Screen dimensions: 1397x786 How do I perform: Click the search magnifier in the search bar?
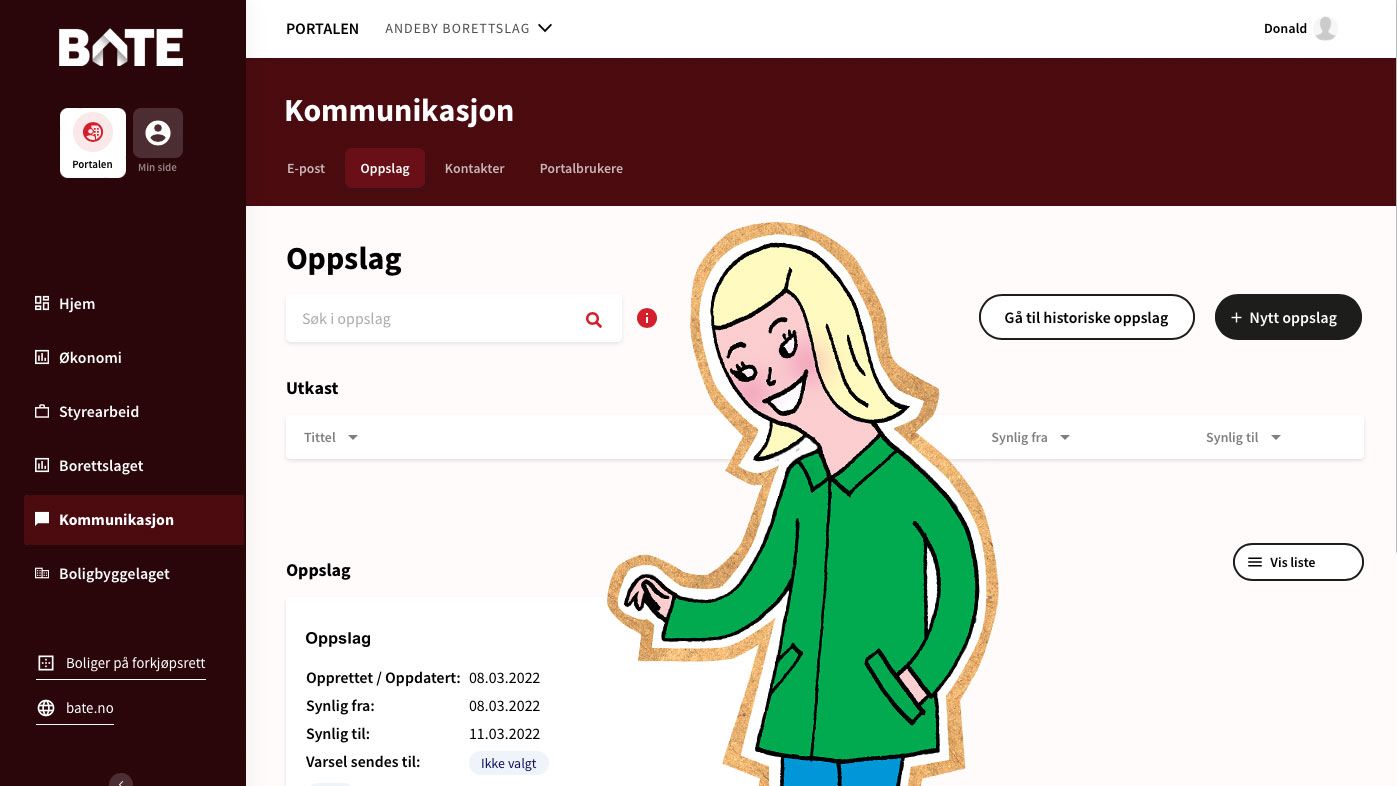[x=593, y=319]
